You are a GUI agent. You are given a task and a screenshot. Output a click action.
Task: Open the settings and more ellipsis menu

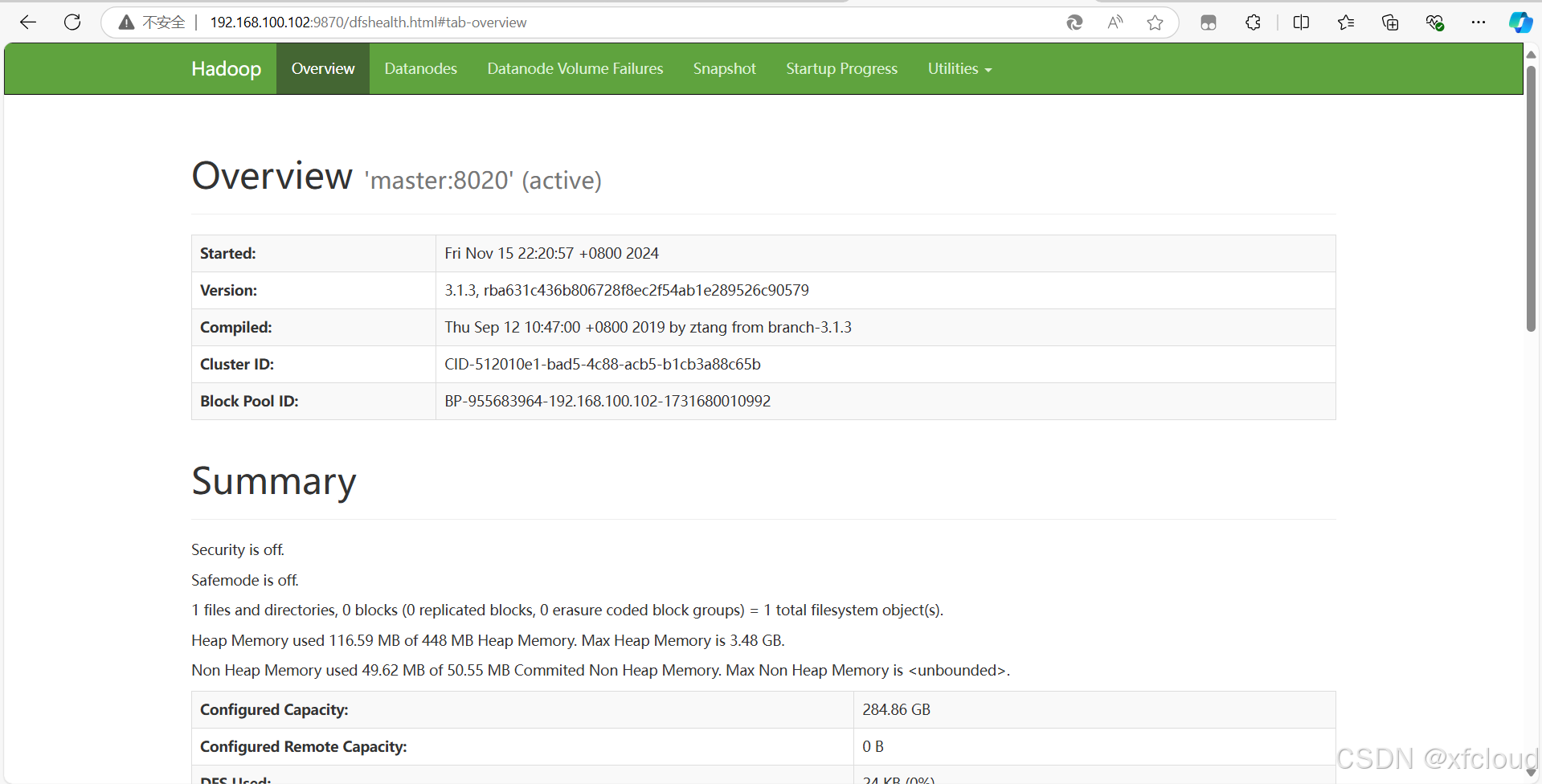[x=1479, y=22]
